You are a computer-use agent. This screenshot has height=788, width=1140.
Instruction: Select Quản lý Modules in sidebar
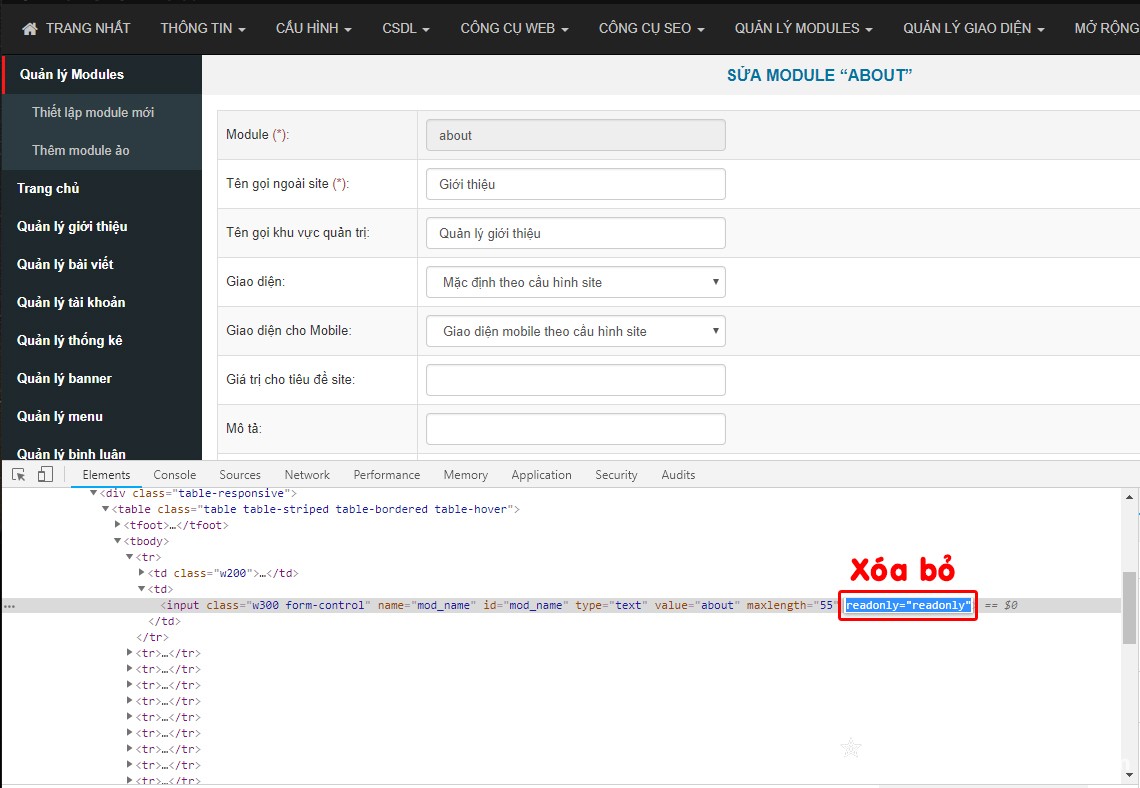tap(102, 74)
